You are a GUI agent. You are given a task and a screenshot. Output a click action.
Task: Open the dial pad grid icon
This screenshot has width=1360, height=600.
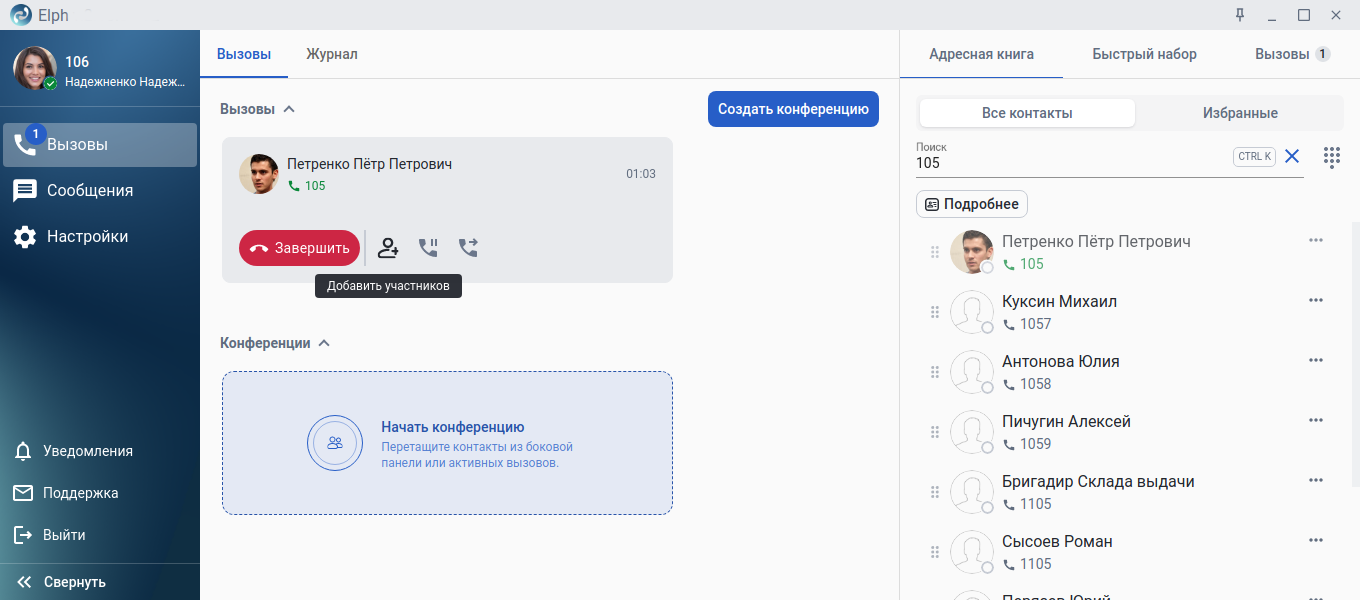(1332, 157)
